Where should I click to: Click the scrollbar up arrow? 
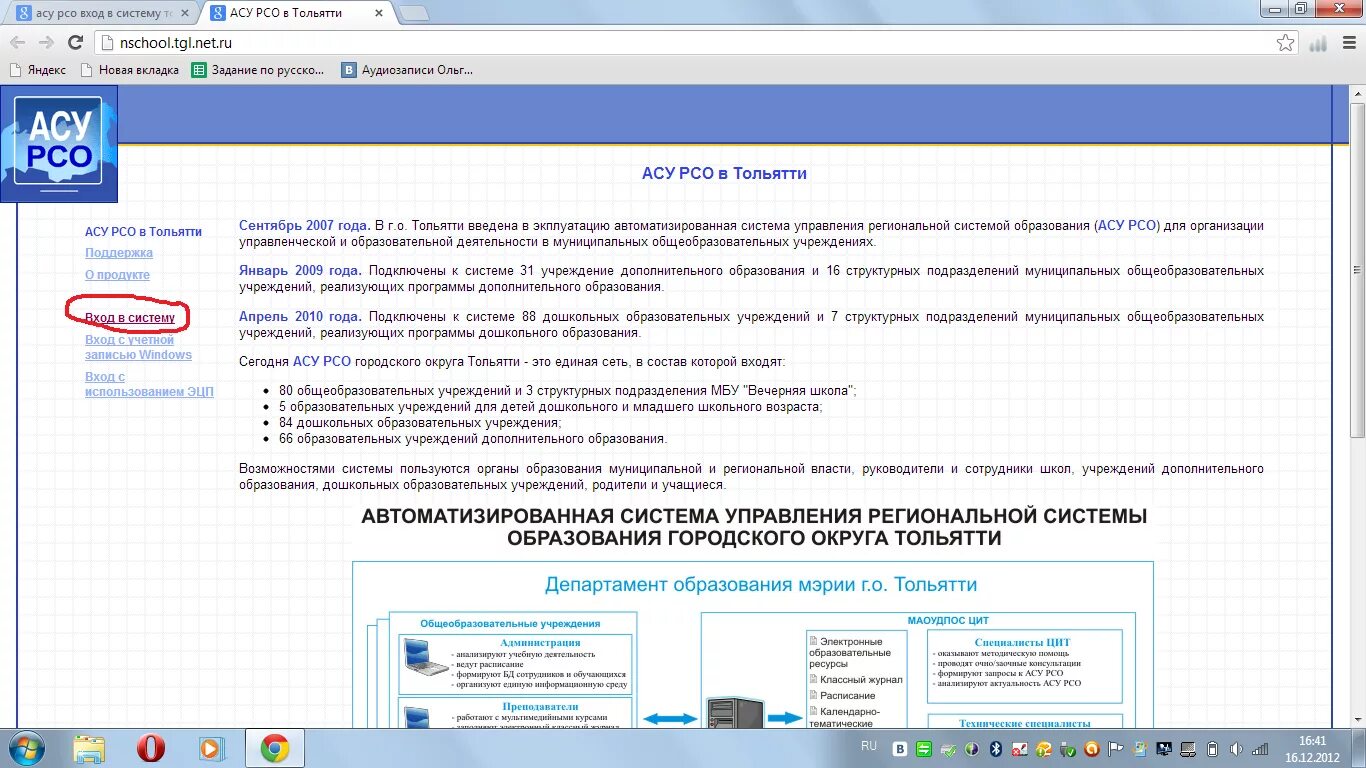coord(1357,93)
